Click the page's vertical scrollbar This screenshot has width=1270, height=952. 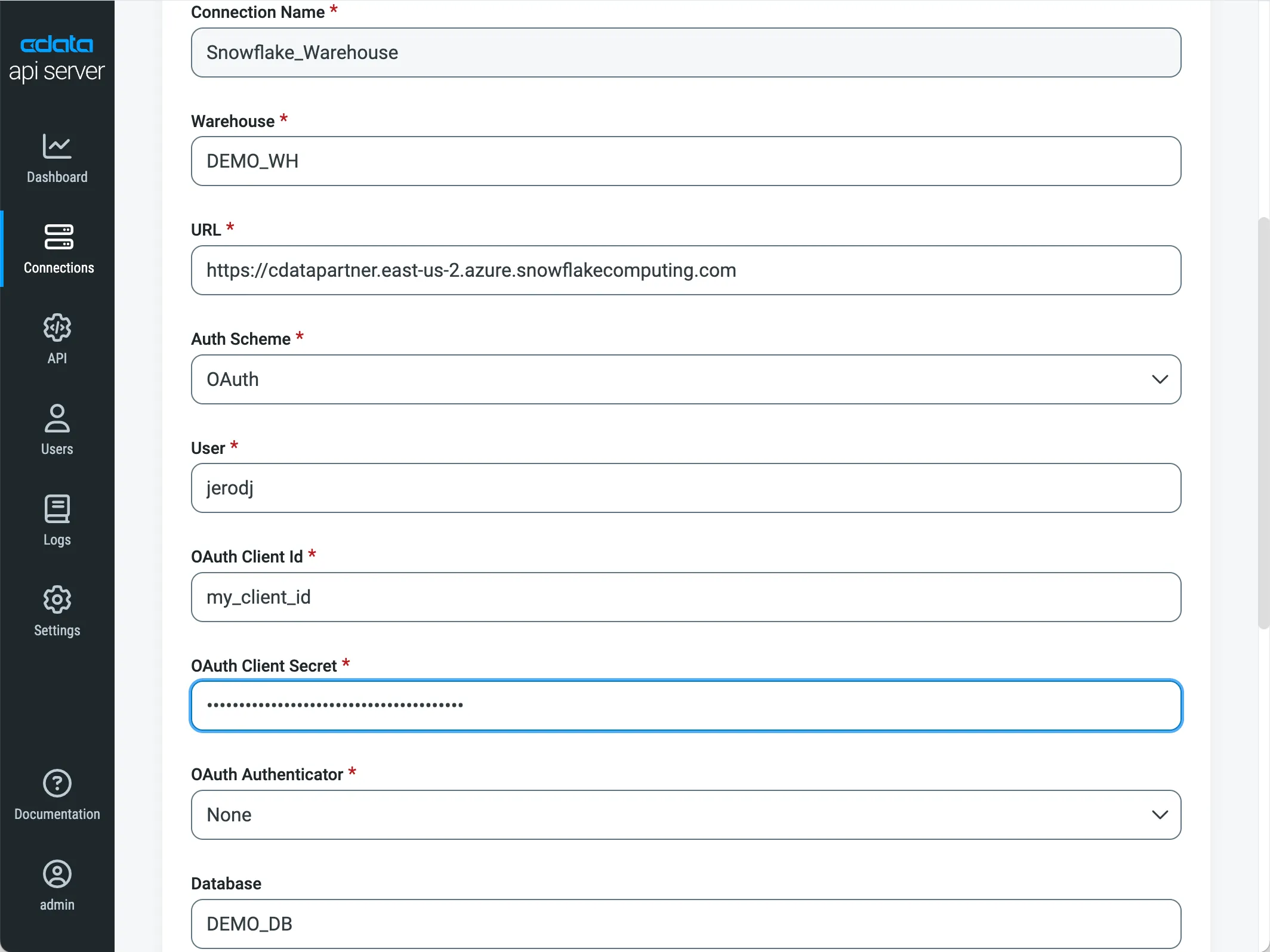tap(1263, 424)
